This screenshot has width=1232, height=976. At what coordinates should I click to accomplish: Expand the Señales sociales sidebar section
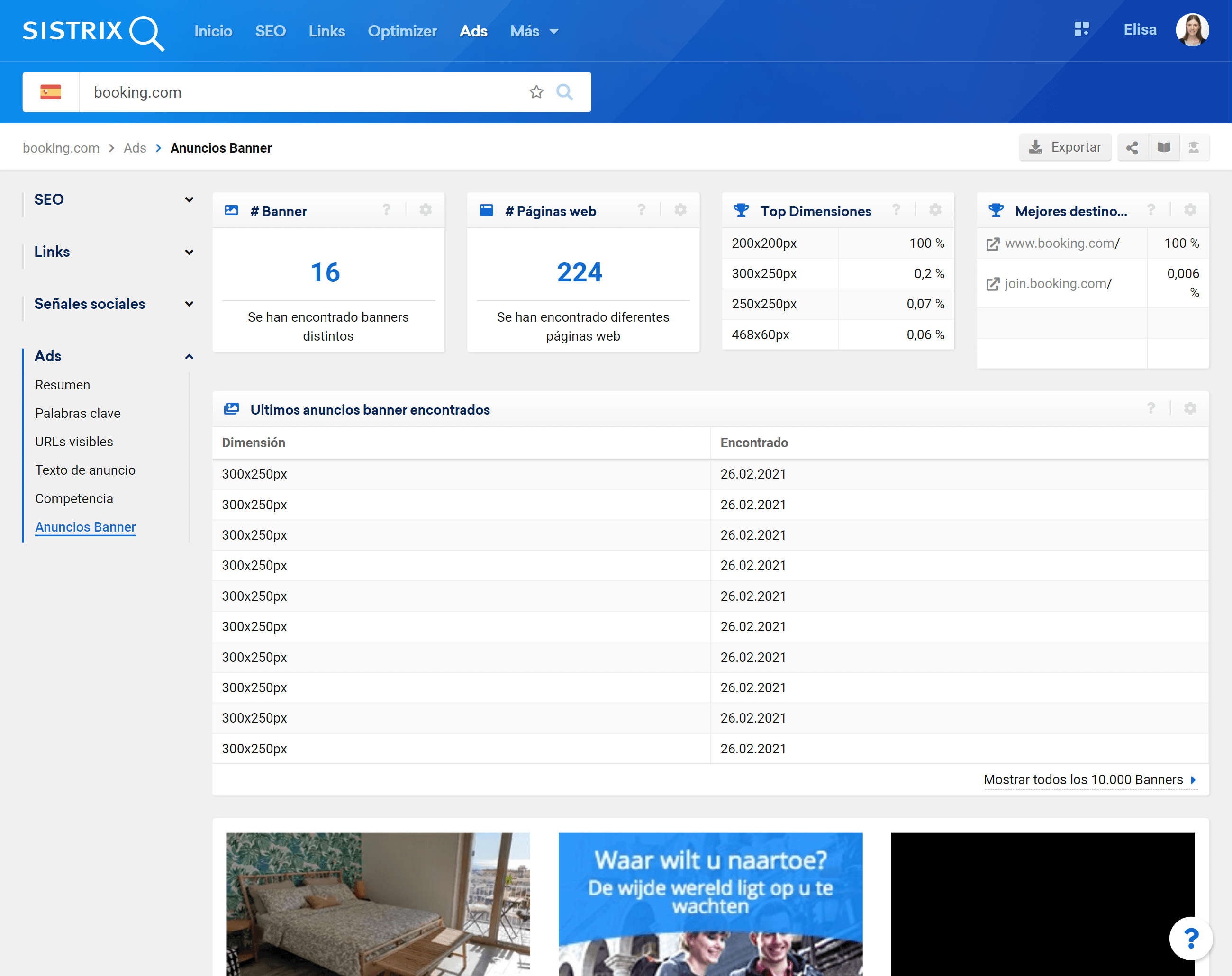click(189, 304)
